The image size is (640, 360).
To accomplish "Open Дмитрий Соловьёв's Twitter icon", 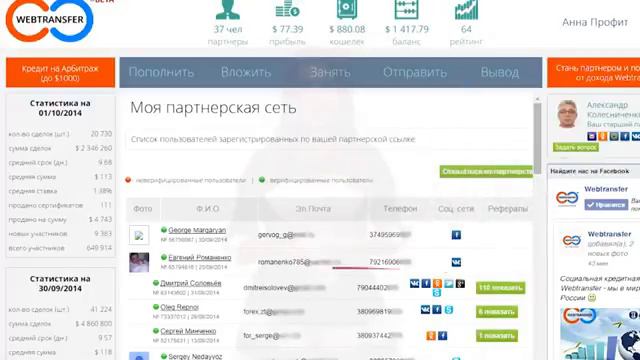I will click(x=449, y=283).
